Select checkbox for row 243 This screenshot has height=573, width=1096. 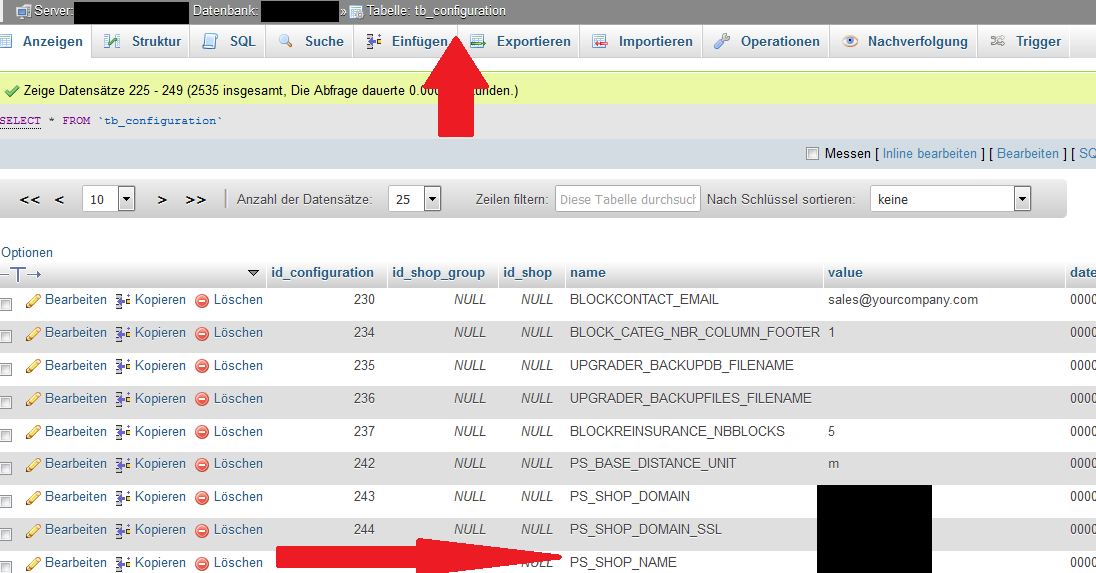pos(6,501)
